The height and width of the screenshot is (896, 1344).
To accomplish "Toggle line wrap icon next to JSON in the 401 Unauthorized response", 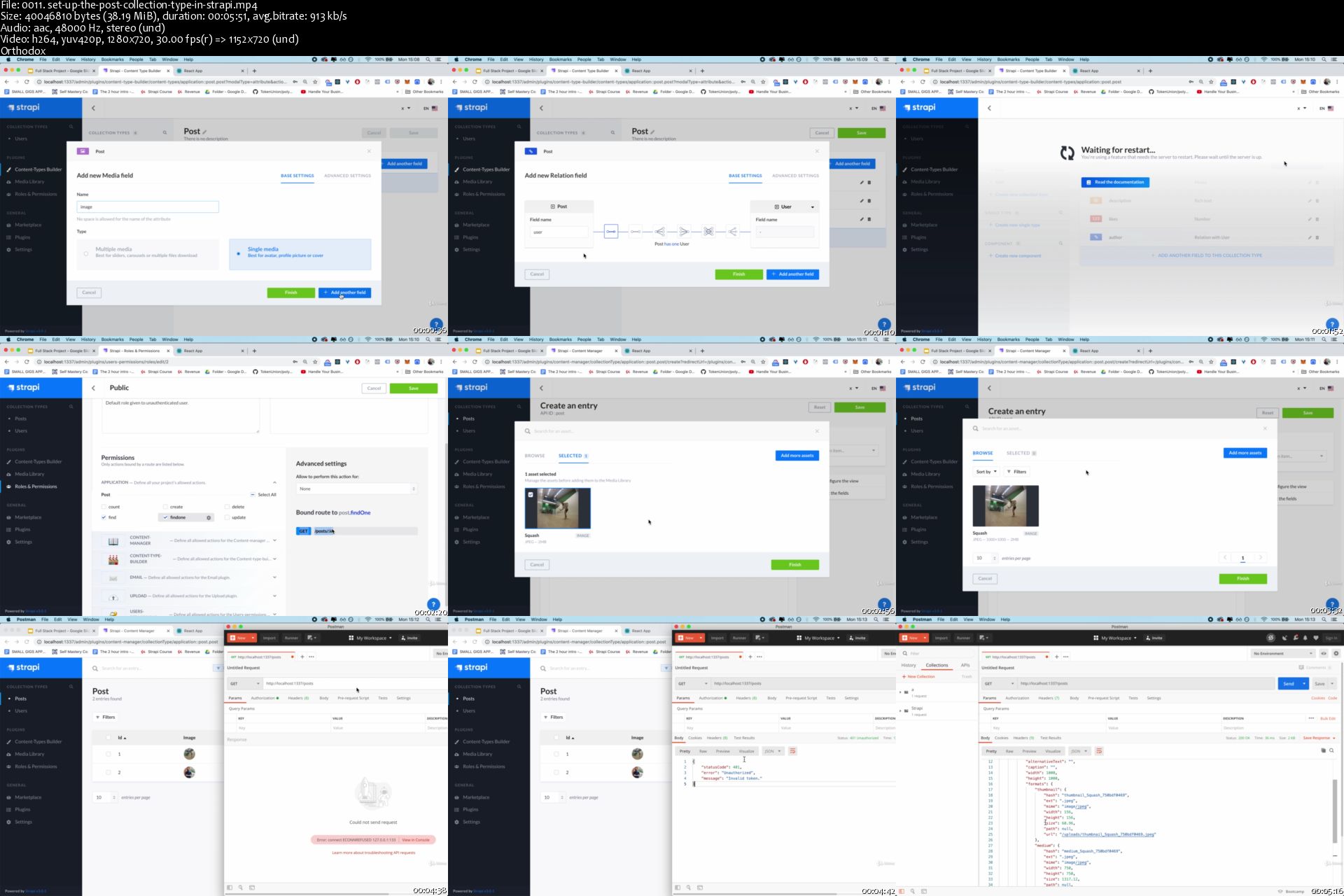I will (x=792, y=751).
